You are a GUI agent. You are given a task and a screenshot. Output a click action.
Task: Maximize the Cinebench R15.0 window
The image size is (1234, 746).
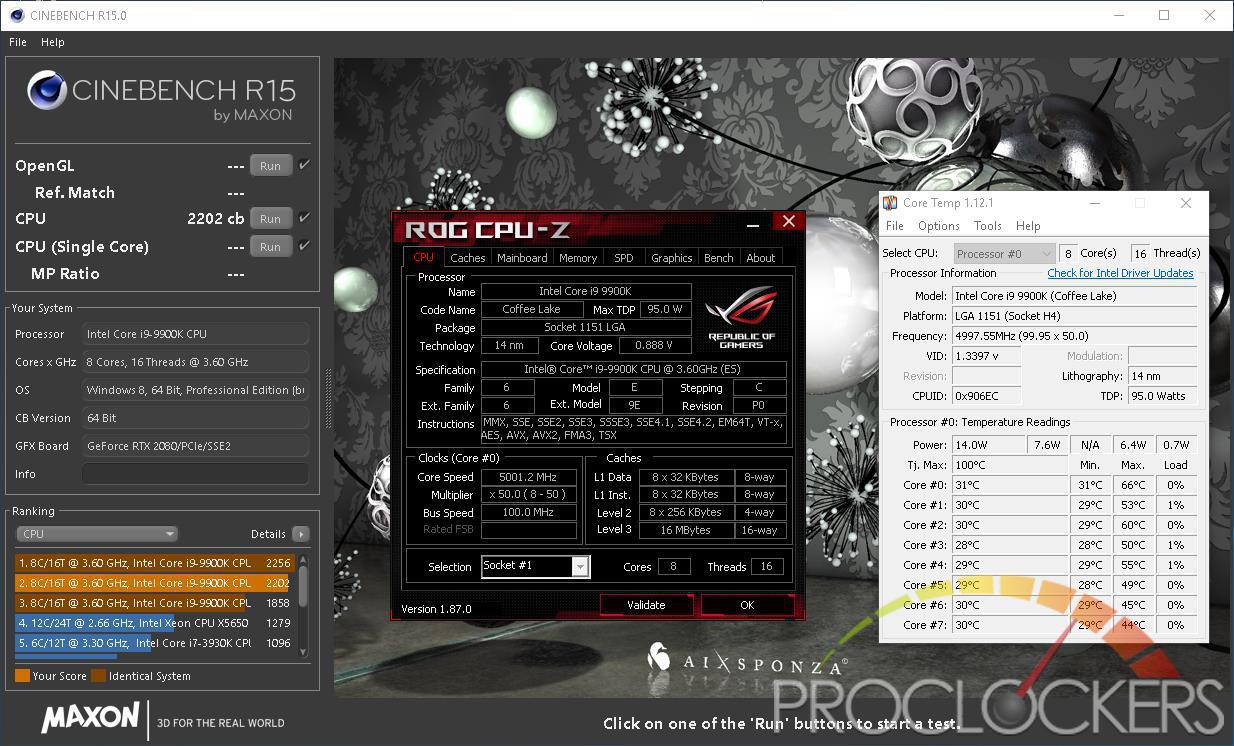pos(1164,15)
